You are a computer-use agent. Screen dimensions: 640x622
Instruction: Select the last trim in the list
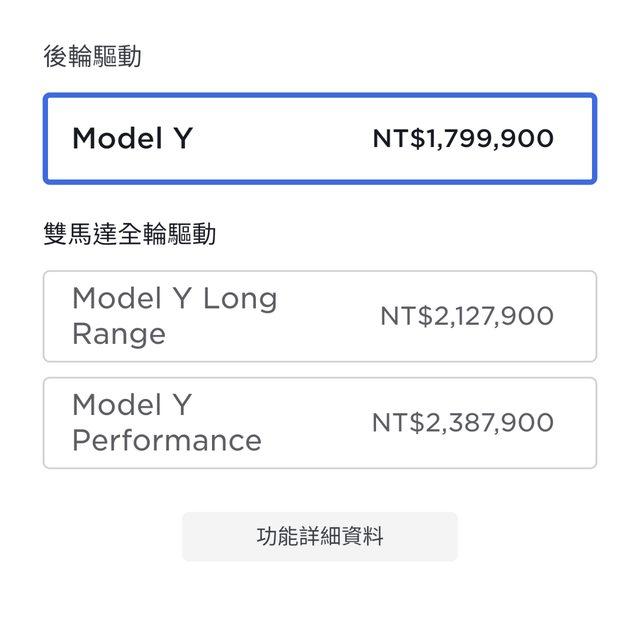pyautogui.click(x=319, y=422)
